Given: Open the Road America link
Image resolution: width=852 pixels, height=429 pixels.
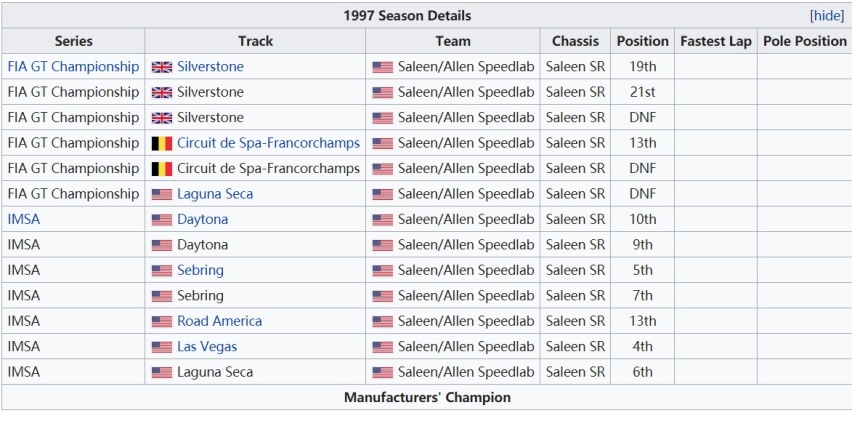Looking at the screenshot, I should [220, 321].
